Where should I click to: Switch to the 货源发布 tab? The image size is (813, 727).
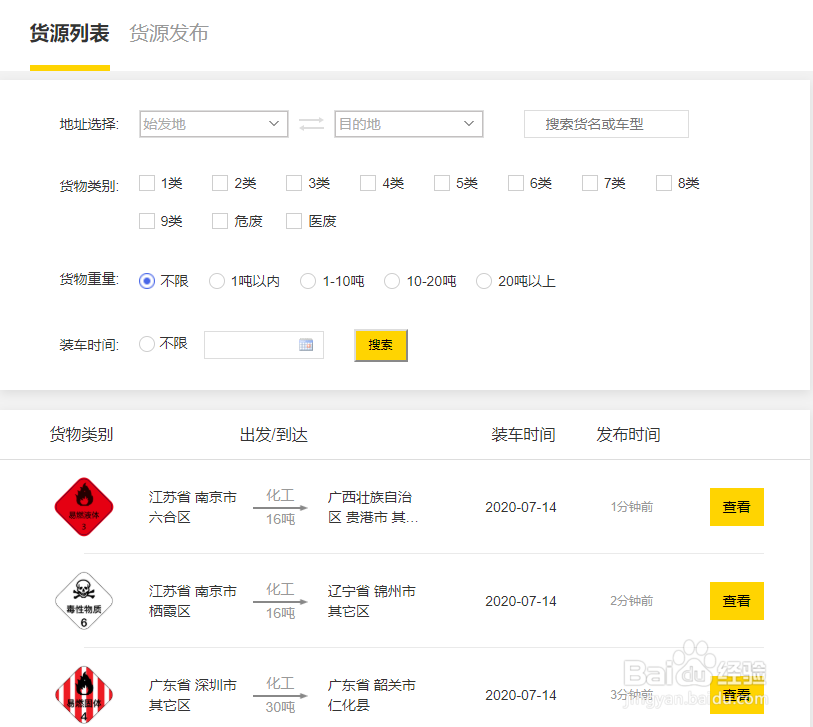tap(169, 33)
